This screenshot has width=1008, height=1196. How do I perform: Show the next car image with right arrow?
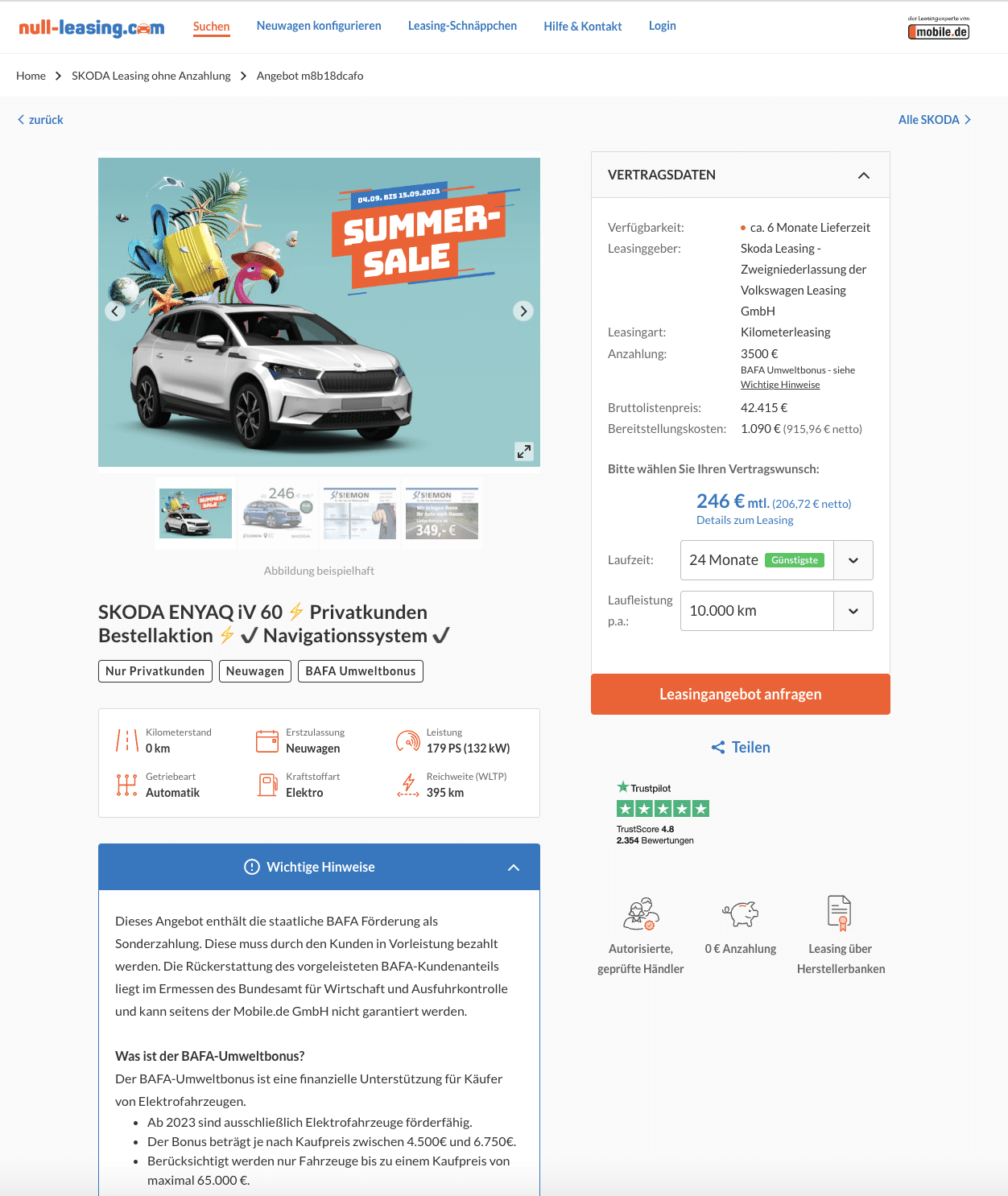coord(523,311)
